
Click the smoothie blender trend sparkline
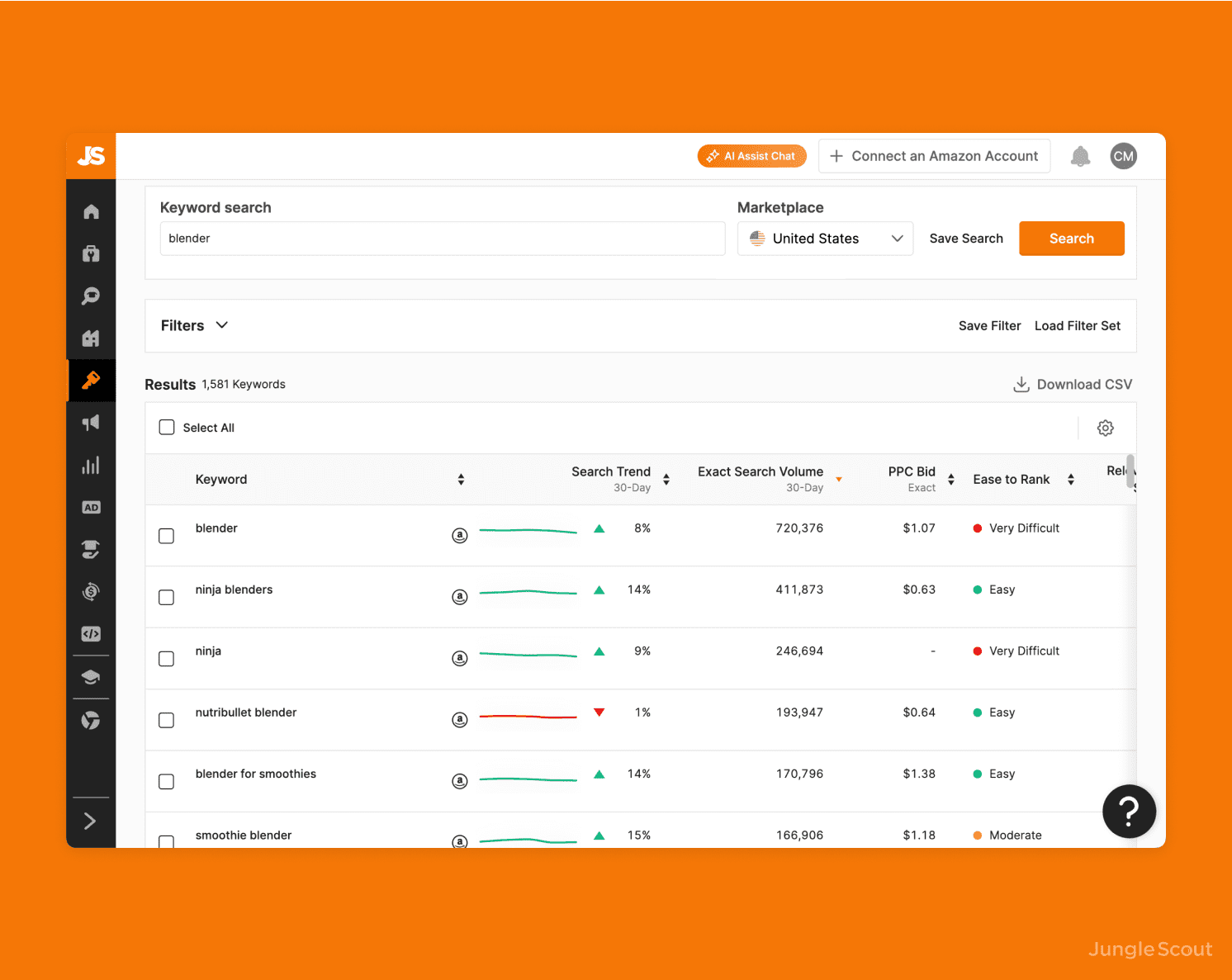(528, 840)
